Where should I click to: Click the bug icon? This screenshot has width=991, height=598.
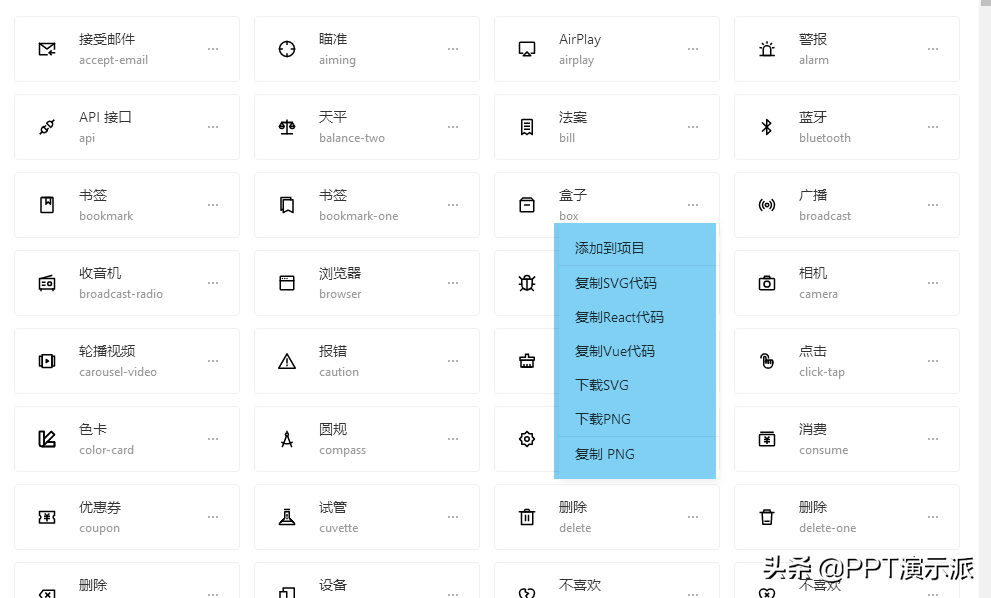point(526,283)
